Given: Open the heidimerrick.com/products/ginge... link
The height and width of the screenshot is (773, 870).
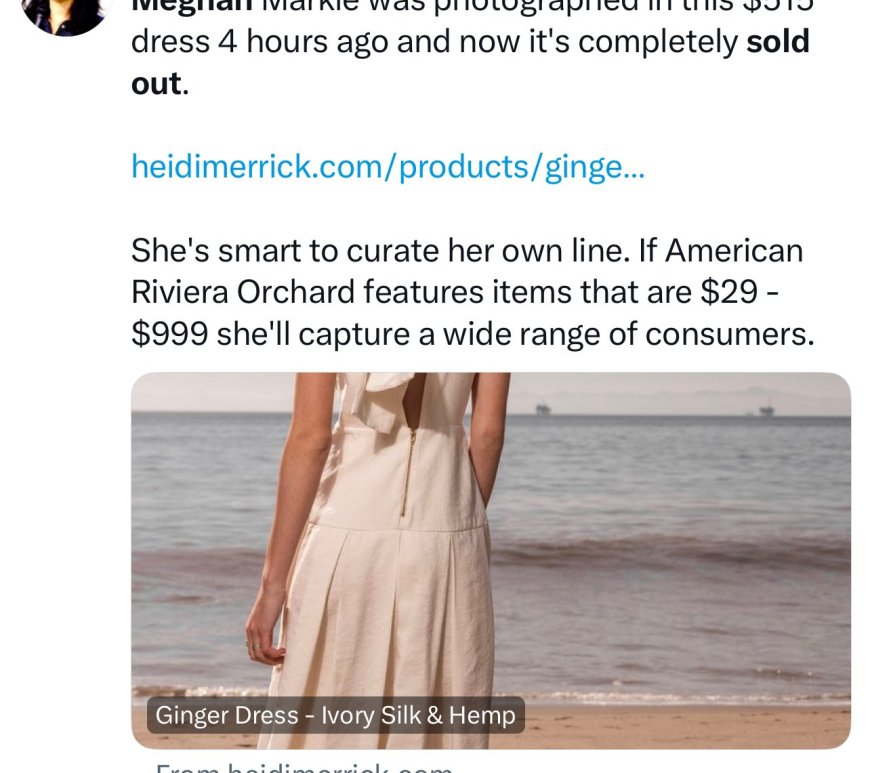Looking at the screenshot, I should click(388, 166).
